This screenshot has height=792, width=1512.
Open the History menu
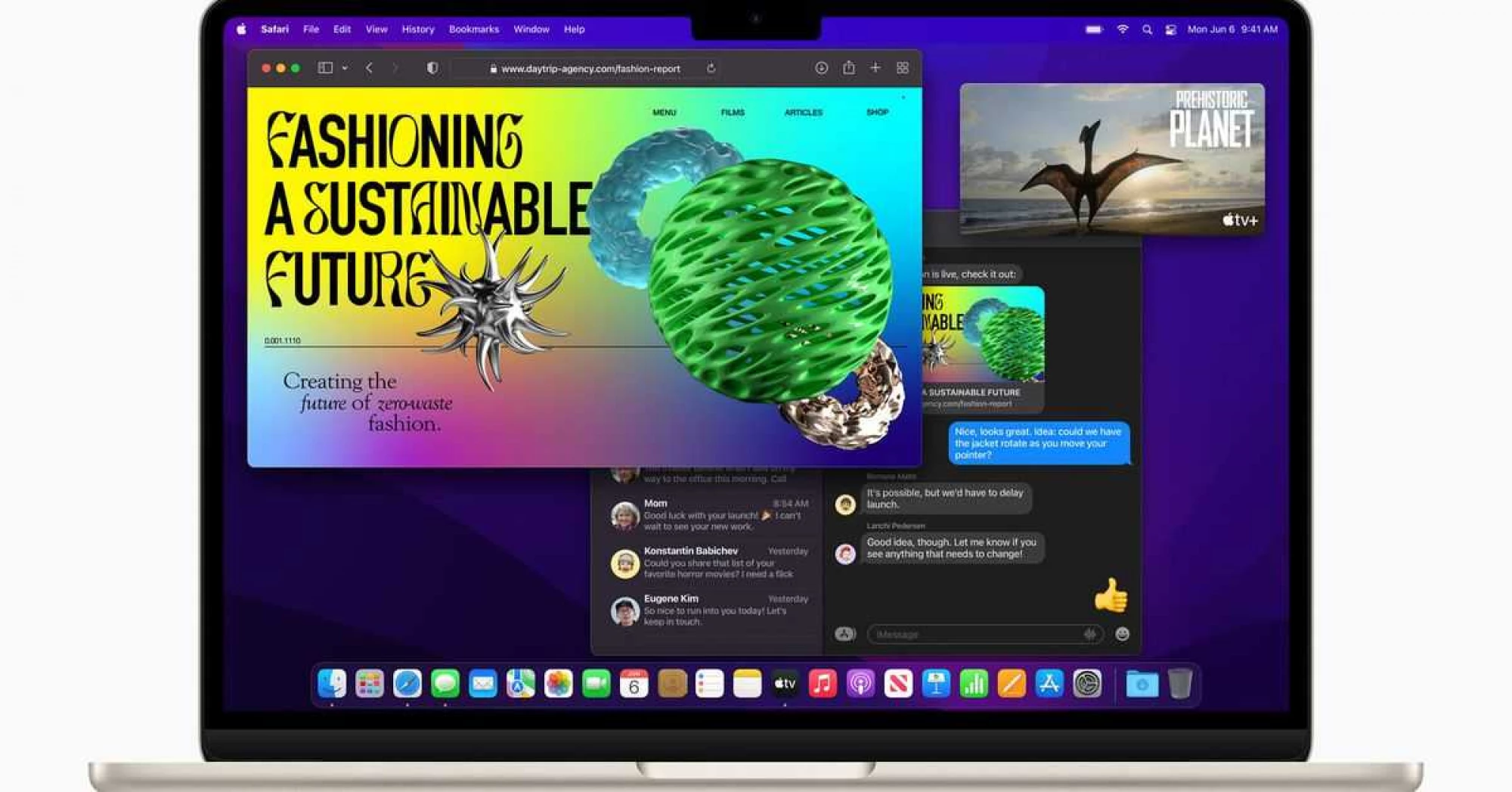418,29
